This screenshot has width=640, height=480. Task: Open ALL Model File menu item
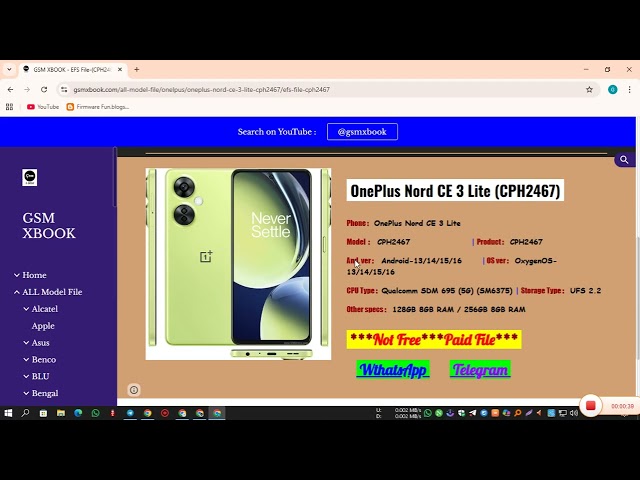tap(52, 292)
